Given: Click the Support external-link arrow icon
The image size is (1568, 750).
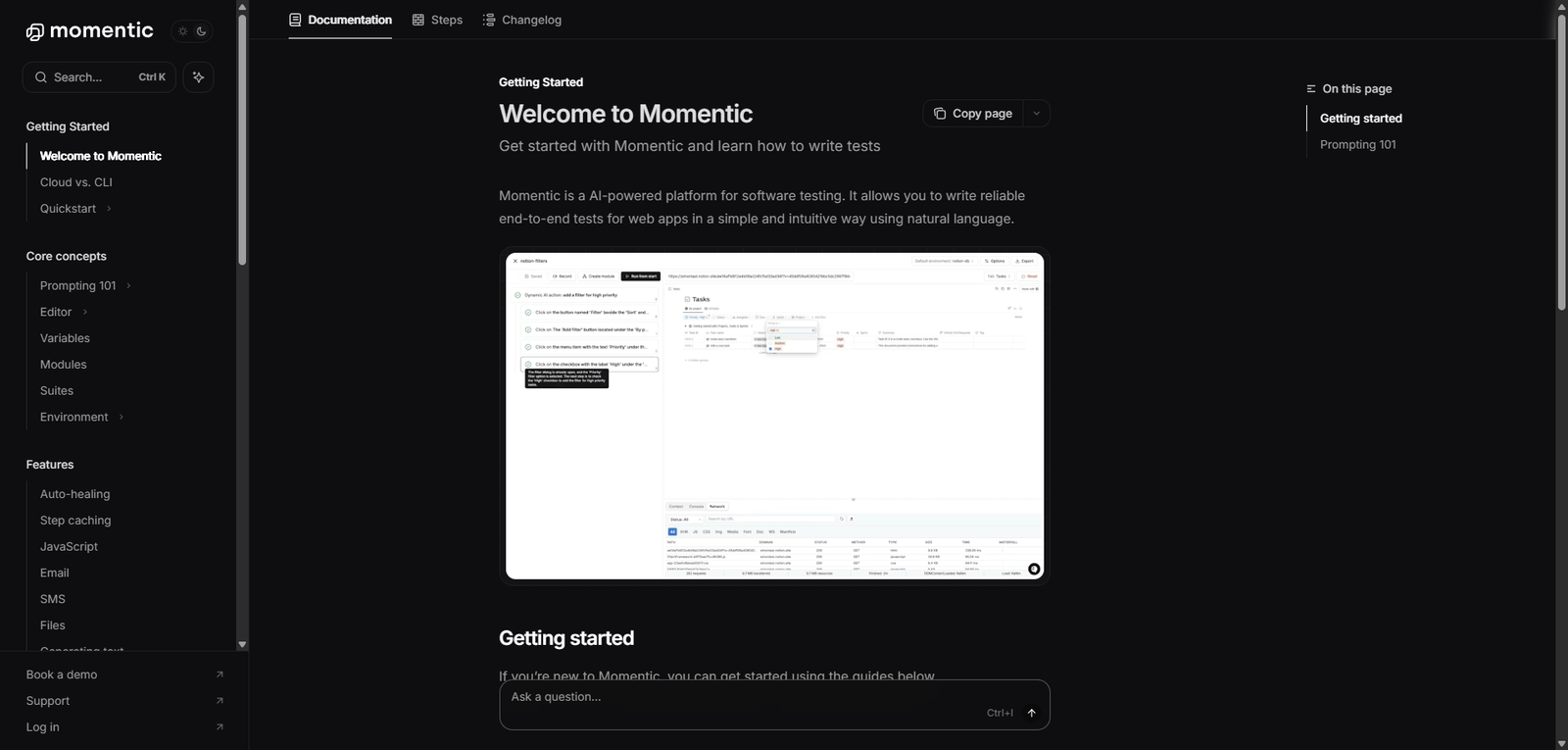Looking at the screenshot, I should 220,701.
